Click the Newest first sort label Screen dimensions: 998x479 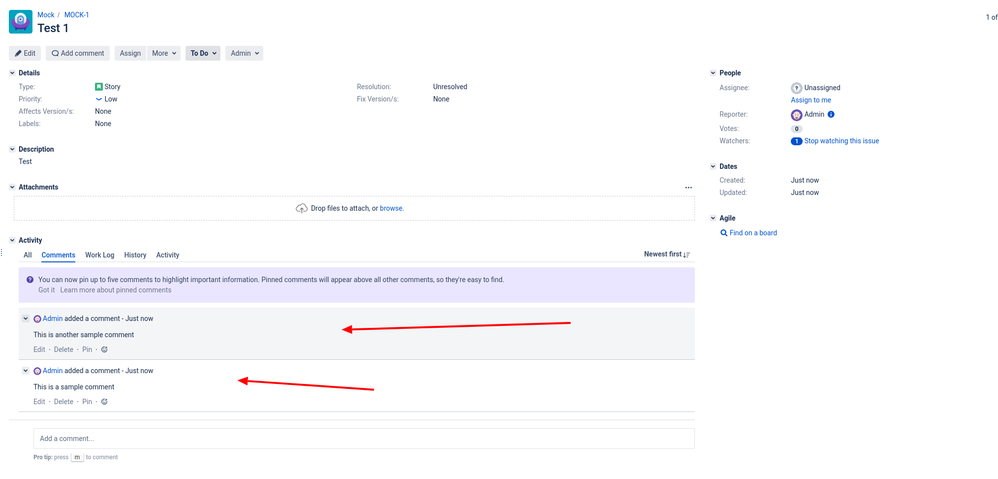pyautogui.click(x=663, y=254)
